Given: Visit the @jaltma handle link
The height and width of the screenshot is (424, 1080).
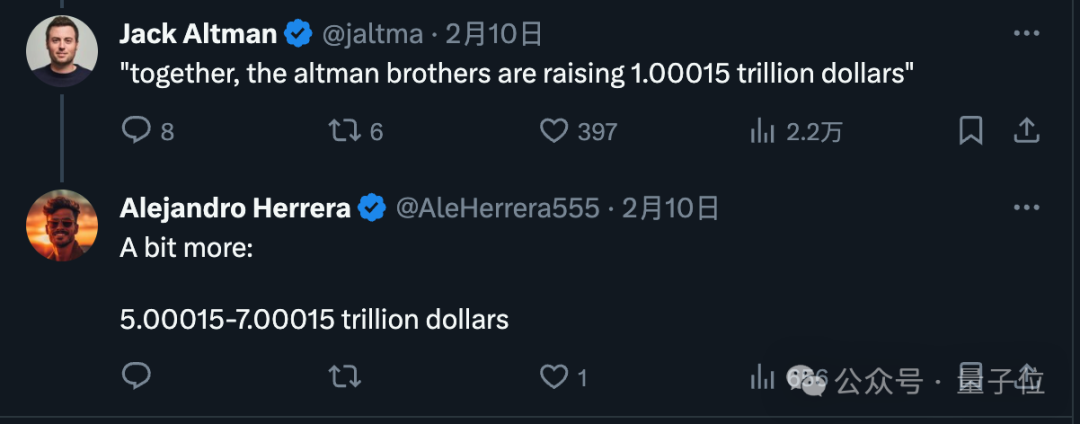Looking at the screenshot, I should point(371,35).
